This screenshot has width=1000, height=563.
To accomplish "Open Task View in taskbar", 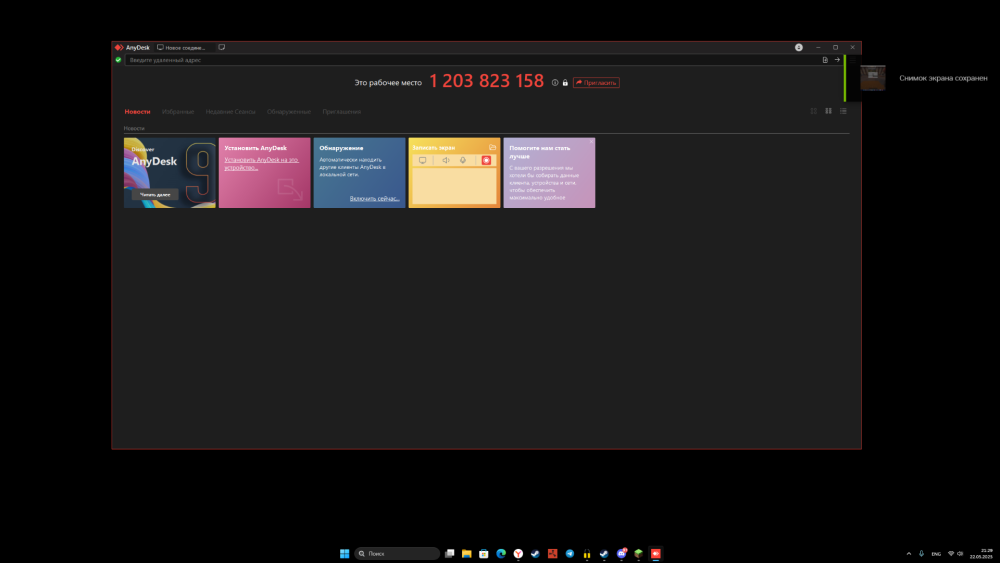I will (450, 553).
